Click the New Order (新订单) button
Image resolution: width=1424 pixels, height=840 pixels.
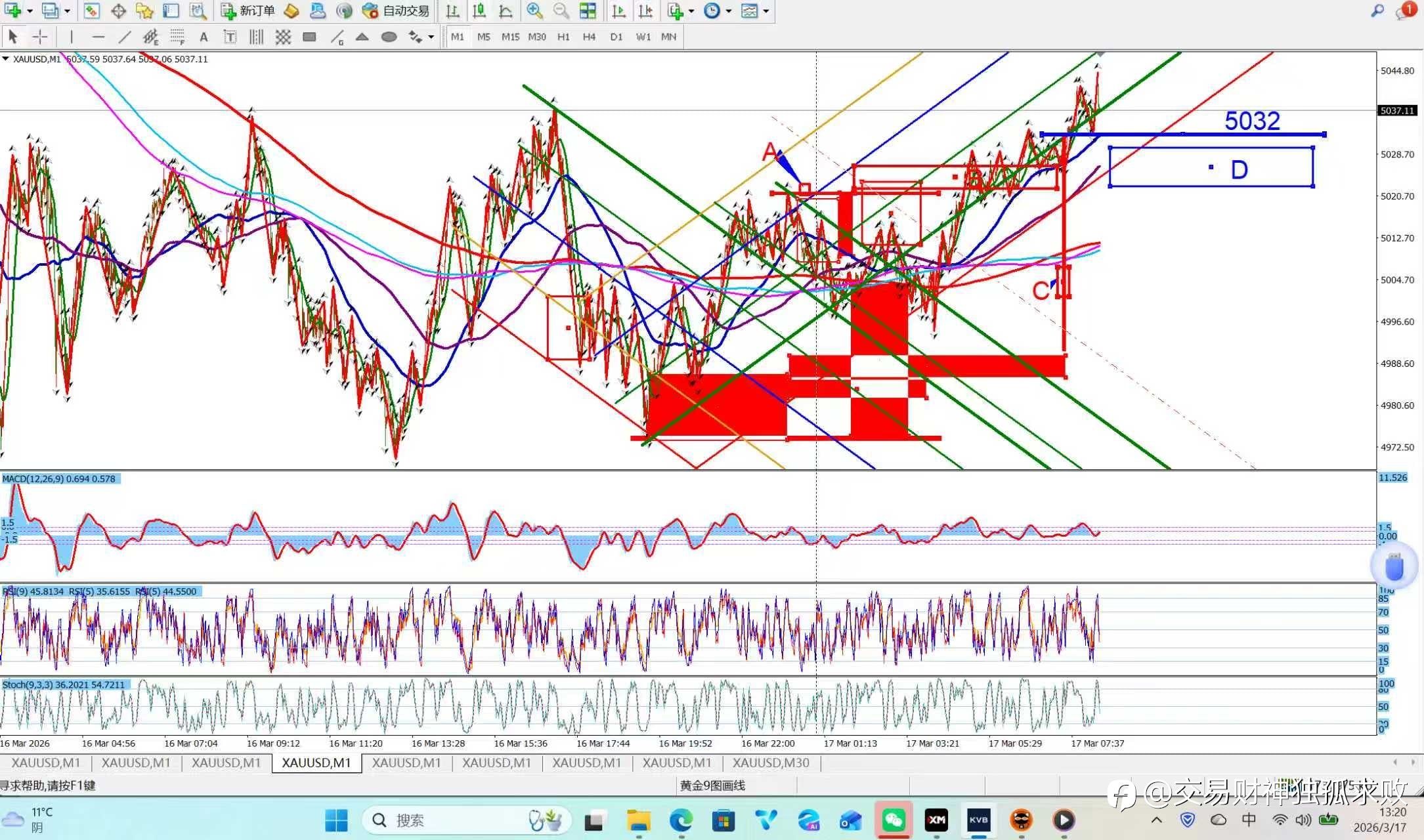248,10
